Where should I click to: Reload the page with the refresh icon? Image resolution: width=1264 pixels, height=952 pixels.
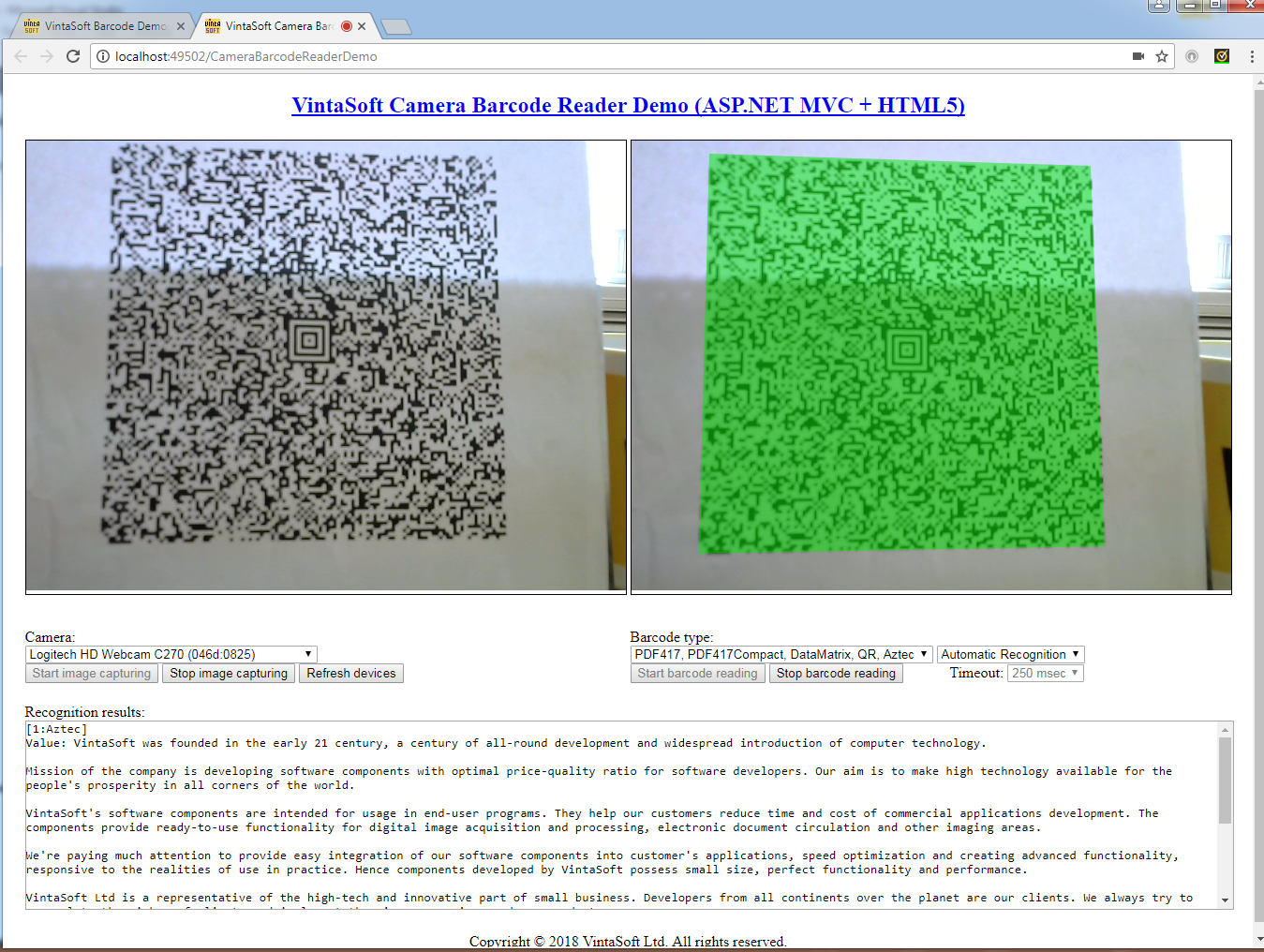pyautogui.click(x=73, y=56)
